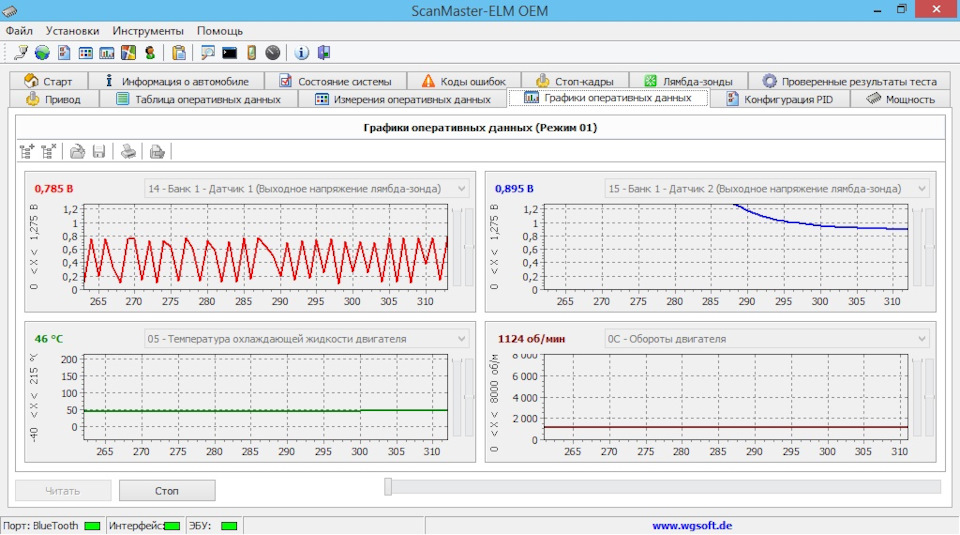
Task: Click the blue info circle icon
Action: [x=301, y=52]
